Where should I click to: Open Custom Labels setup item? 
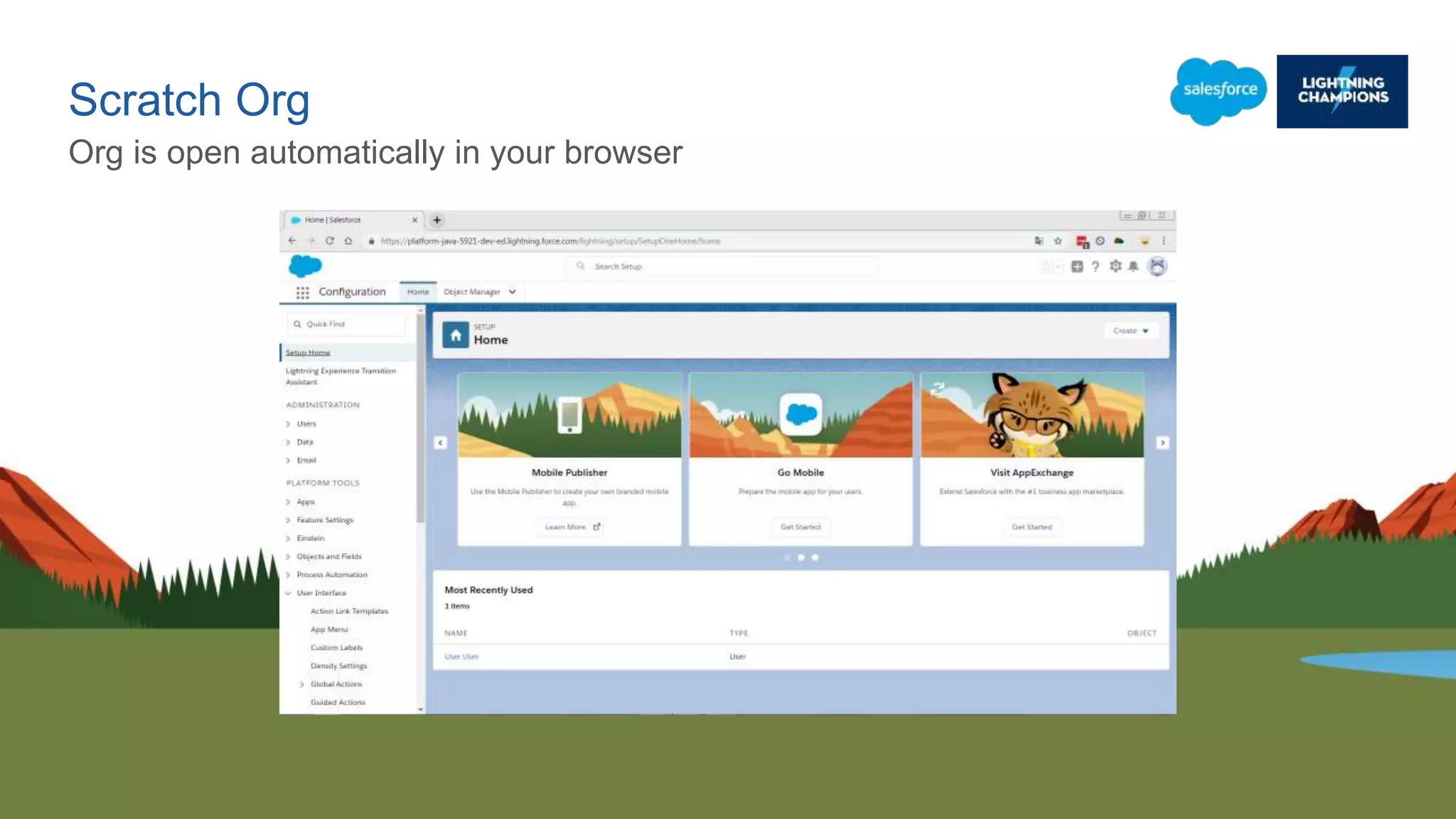(336, 648)
